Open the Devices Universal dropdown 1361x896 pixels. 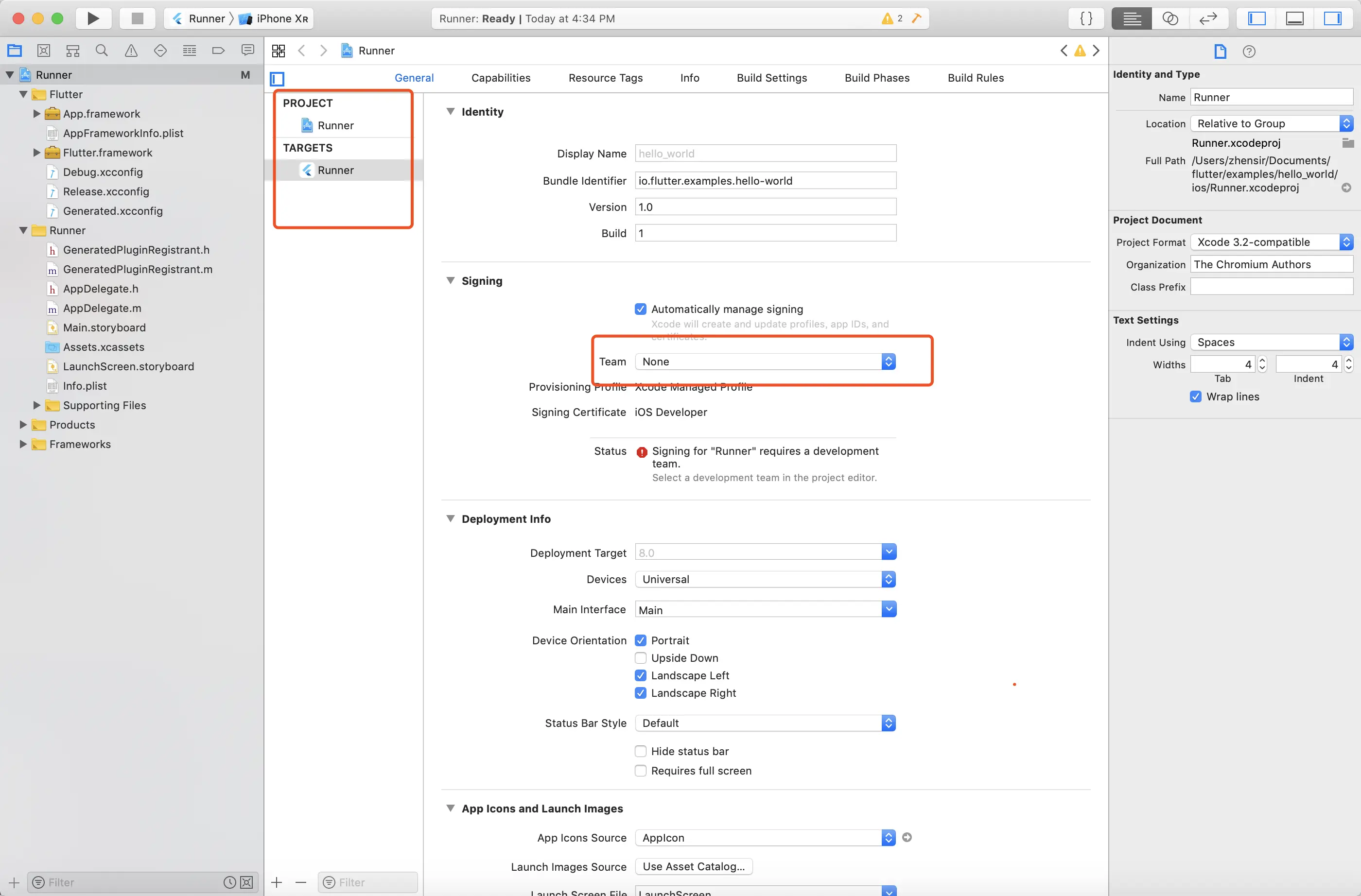tap(765, 579)
